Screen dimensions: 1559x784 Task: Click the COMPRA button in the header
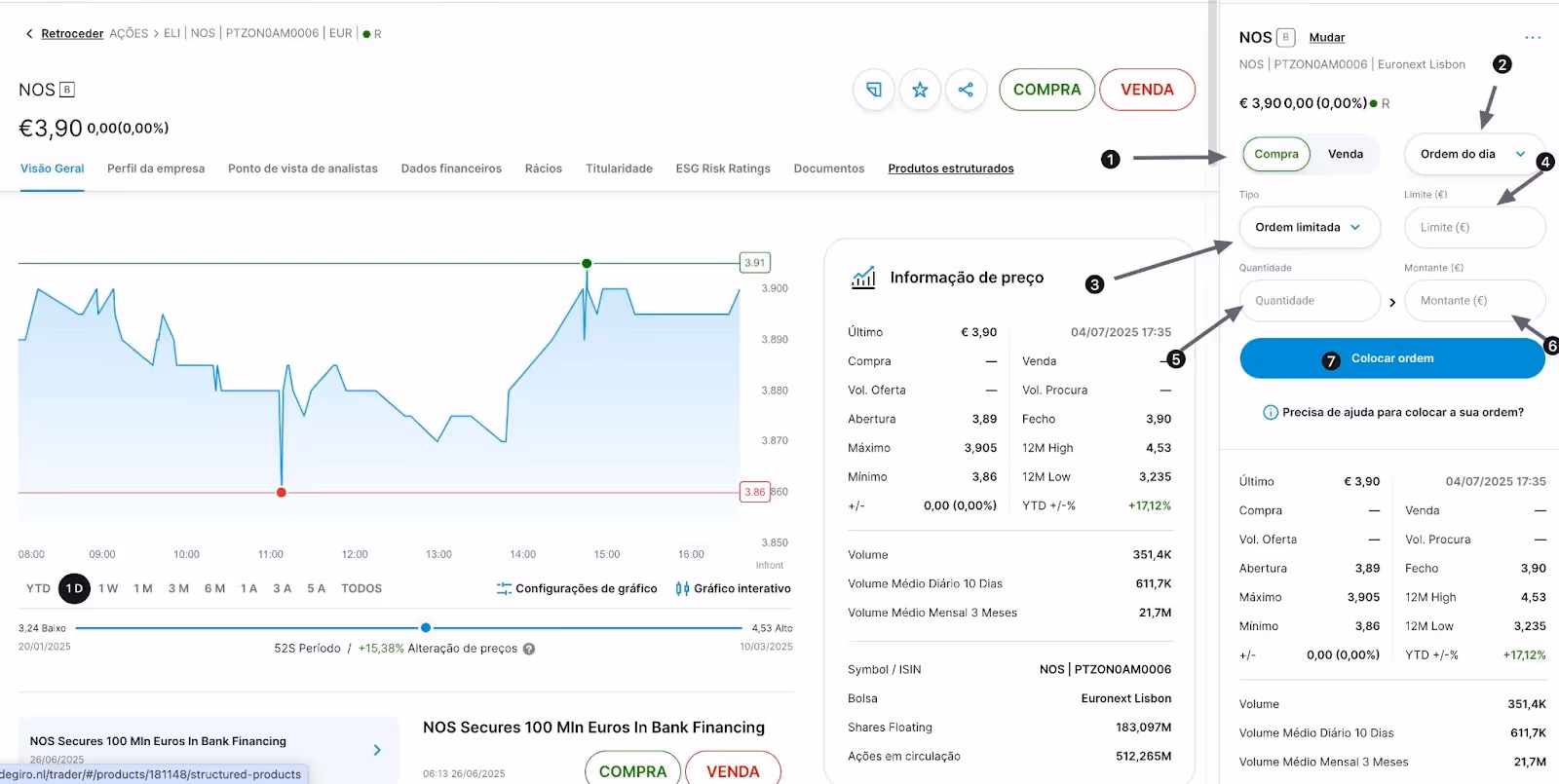(x=1047, y=90)
